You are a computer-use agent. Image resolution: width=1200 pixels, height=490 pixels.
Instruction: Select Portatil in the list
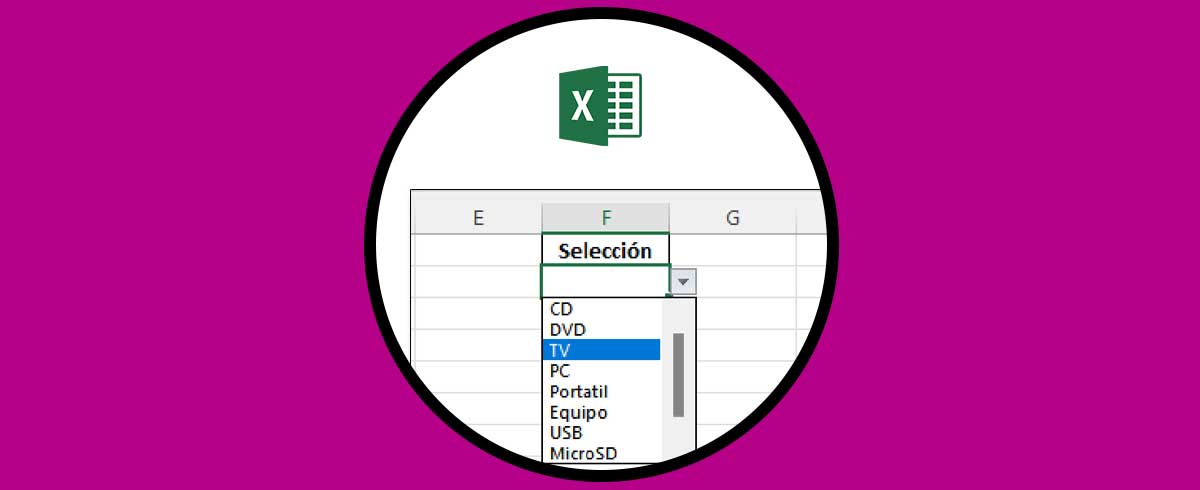click(x=601, y=391)
